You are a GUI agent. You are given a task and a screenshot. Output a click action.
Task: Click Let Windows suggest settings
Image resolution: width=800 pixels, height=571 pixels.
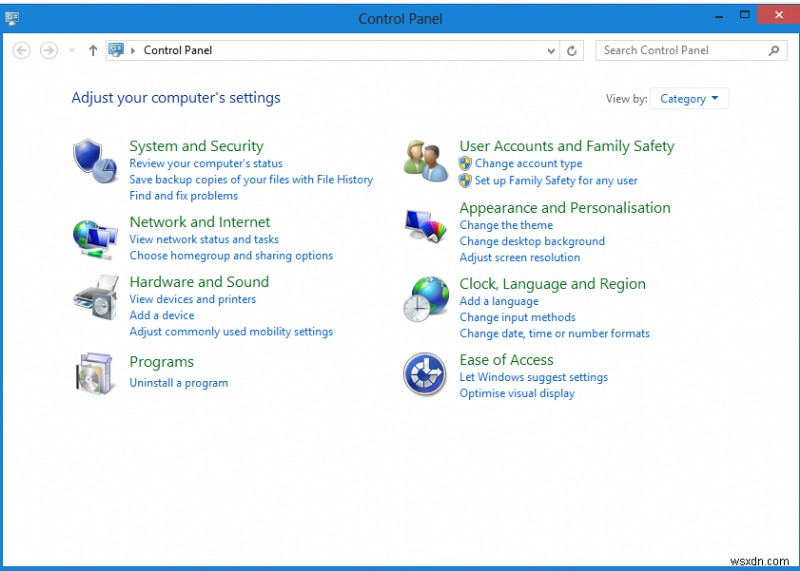[x=534, y=377]
